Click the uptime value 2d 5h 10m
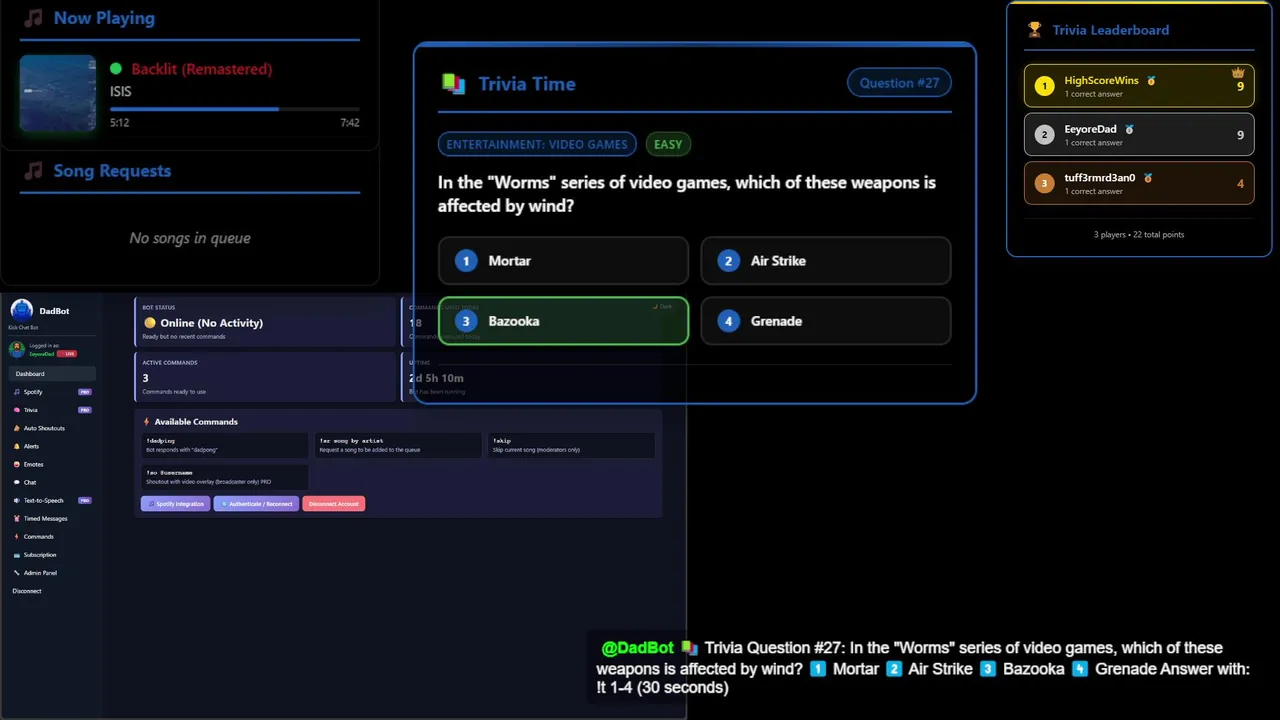 click(436, 378)
